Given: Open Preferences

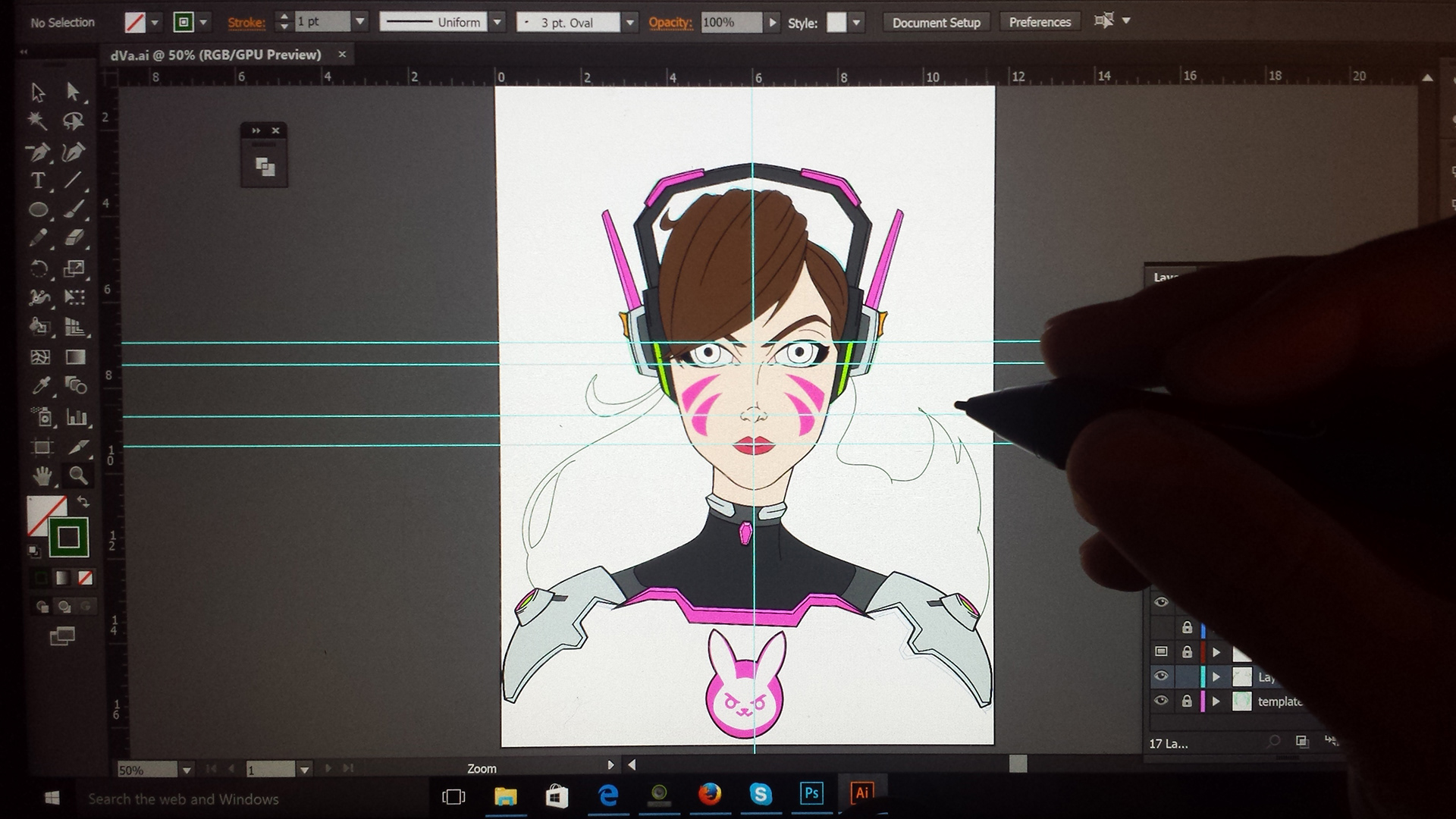Looking at the screenshot, I should pyautogui.click(x=1040, y=23).
